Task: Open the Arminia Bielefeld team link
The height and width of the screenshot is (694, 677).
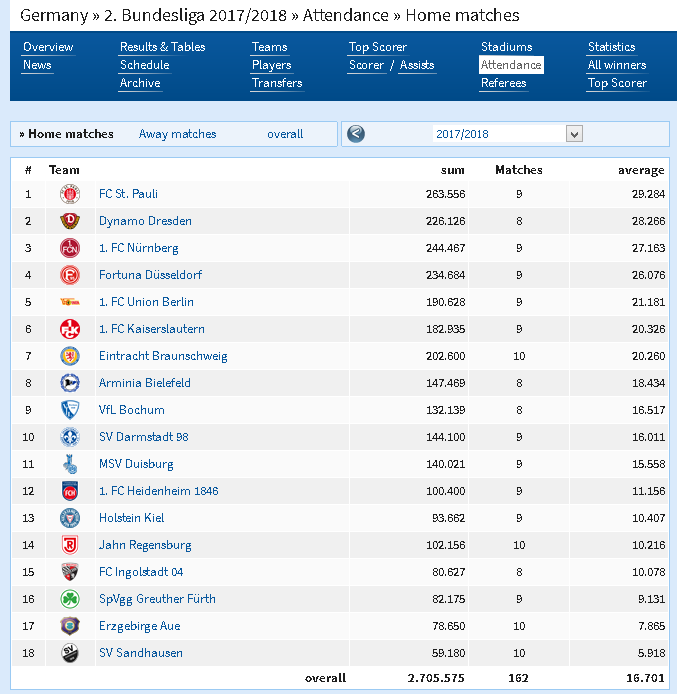Action: click(x=145, y=383)
